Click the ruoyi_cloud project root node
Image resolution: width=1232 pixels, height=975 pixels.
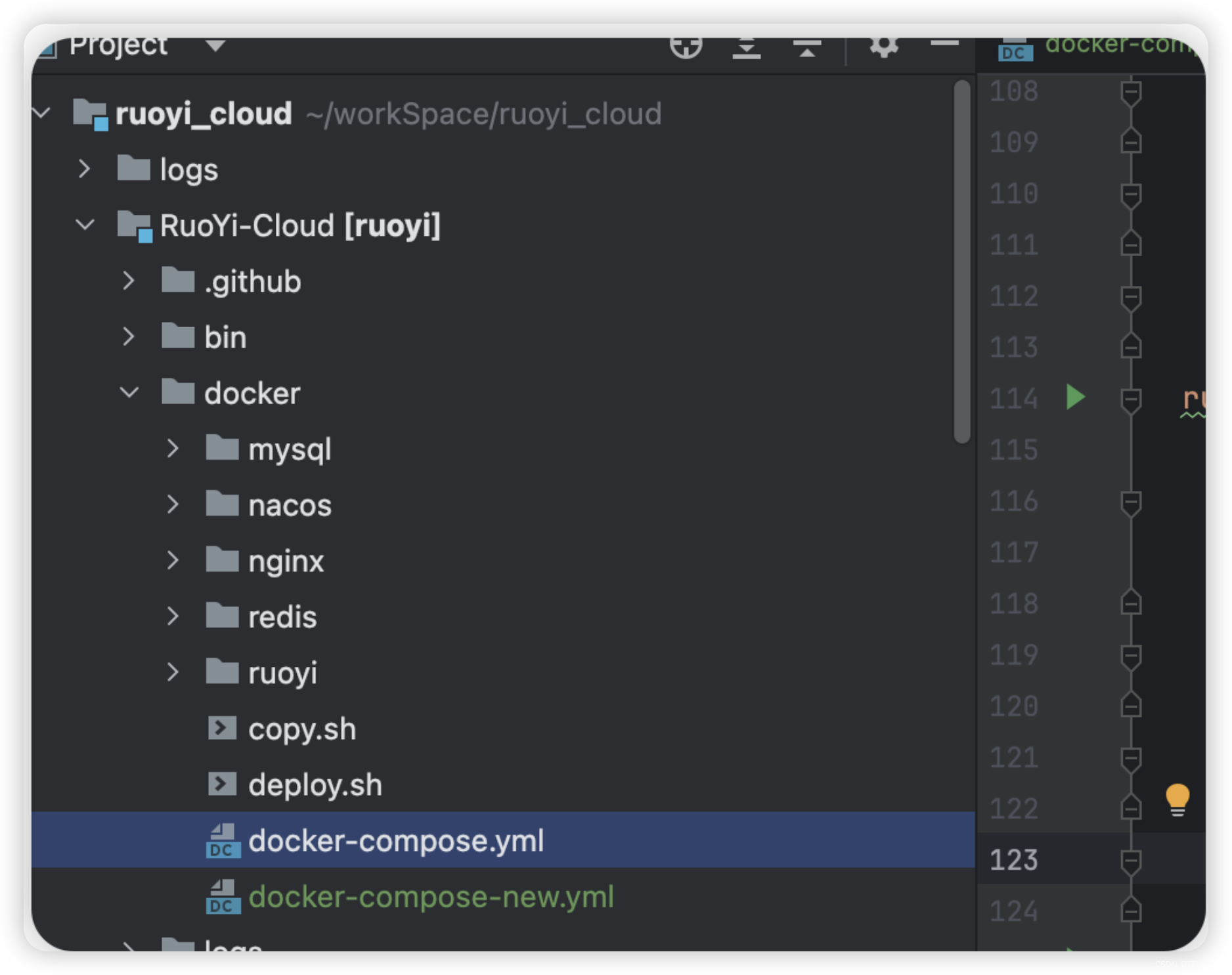[x=202, y=113]
